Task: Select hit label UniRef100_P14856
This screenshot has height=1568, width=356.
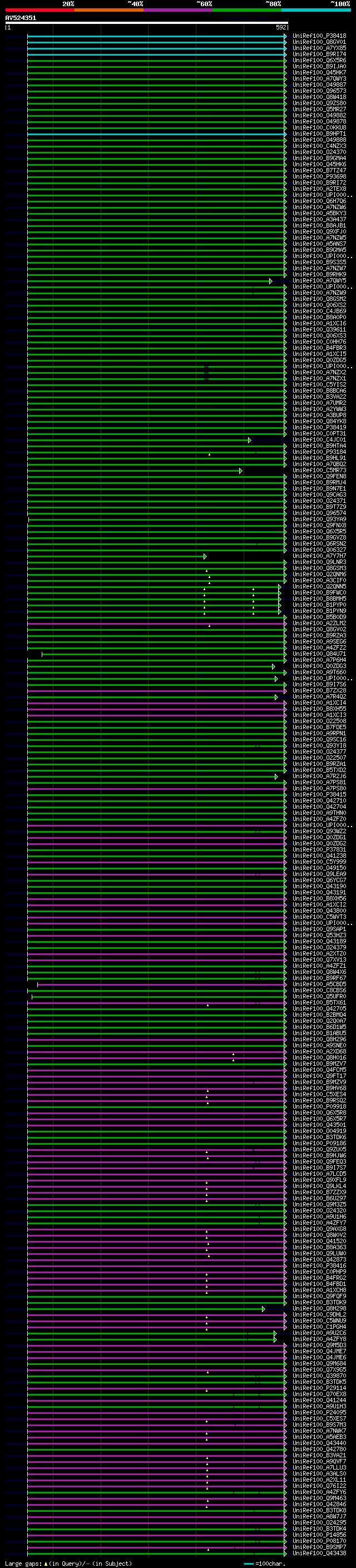Action: 319,1535
